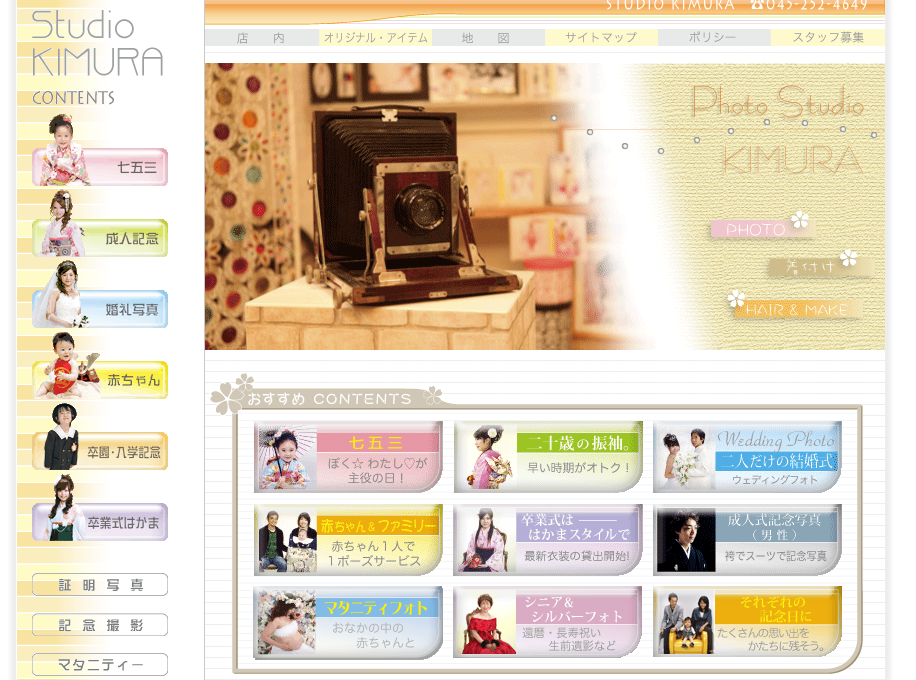Open the サイトマップ page
916x680 pixels.
(x=601, y=38)
